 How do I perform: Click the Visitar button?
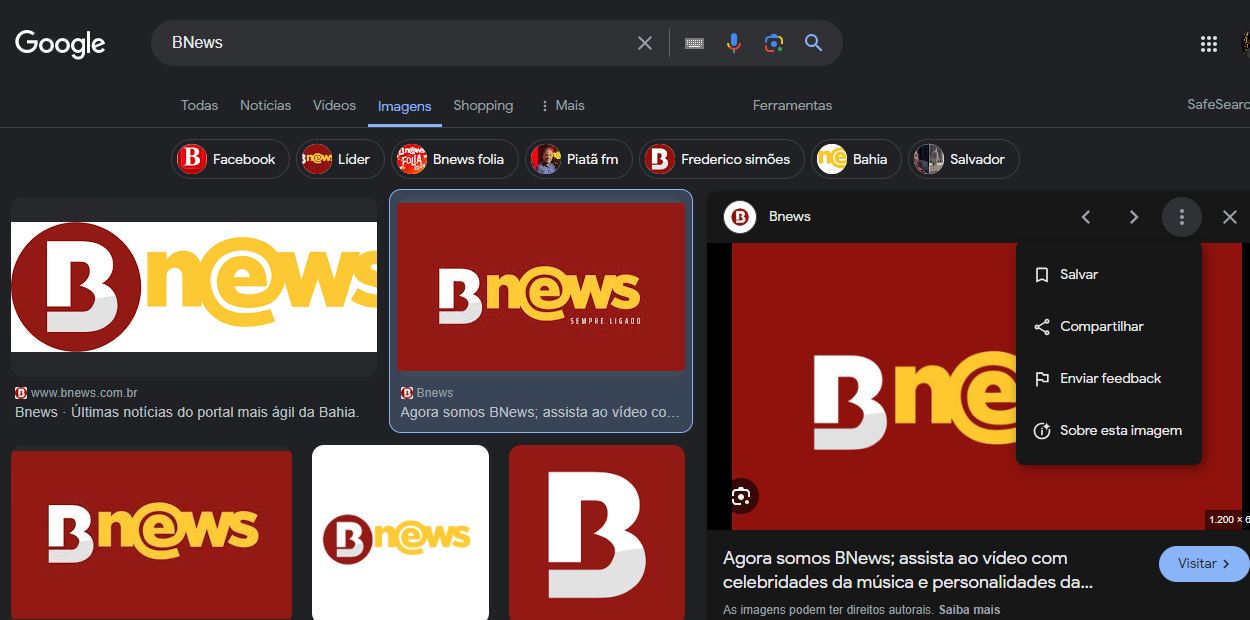coord(1204,564)
